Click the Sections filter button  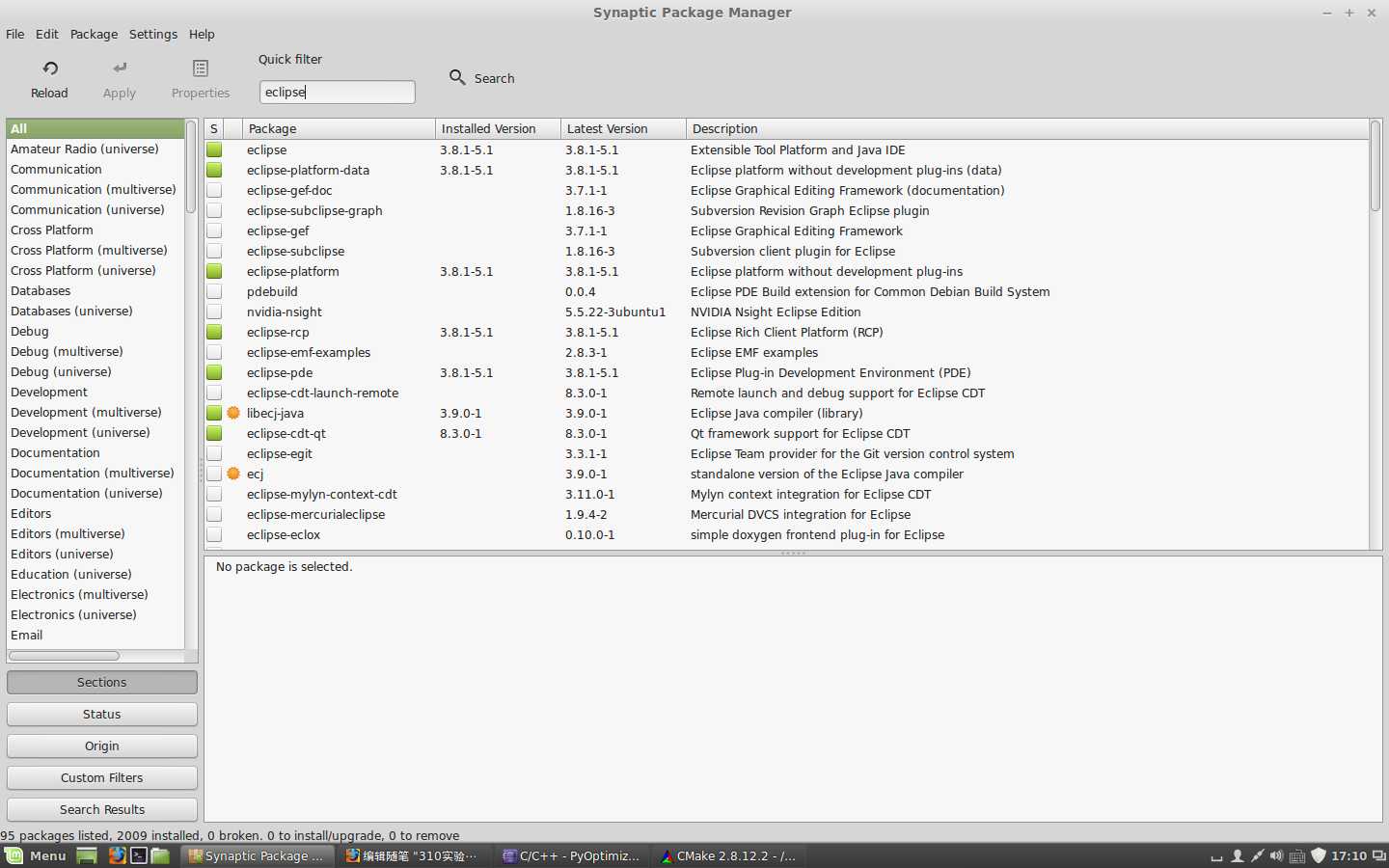(102, 682)
